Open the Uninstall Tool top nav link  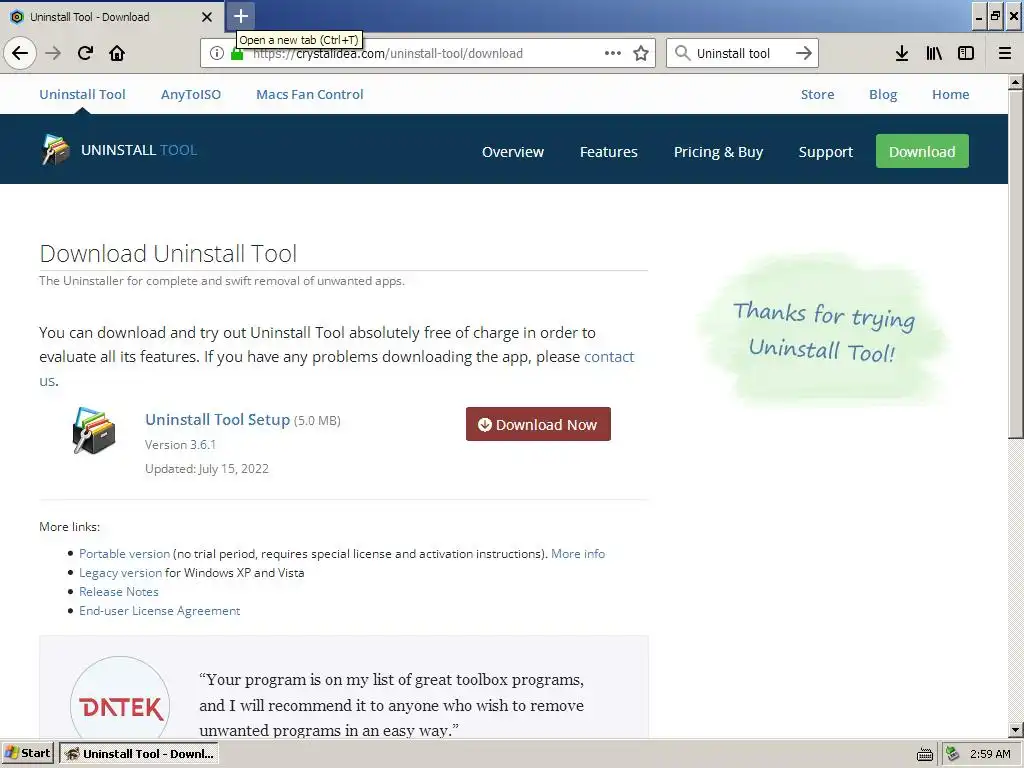click(x=82, y=94)
